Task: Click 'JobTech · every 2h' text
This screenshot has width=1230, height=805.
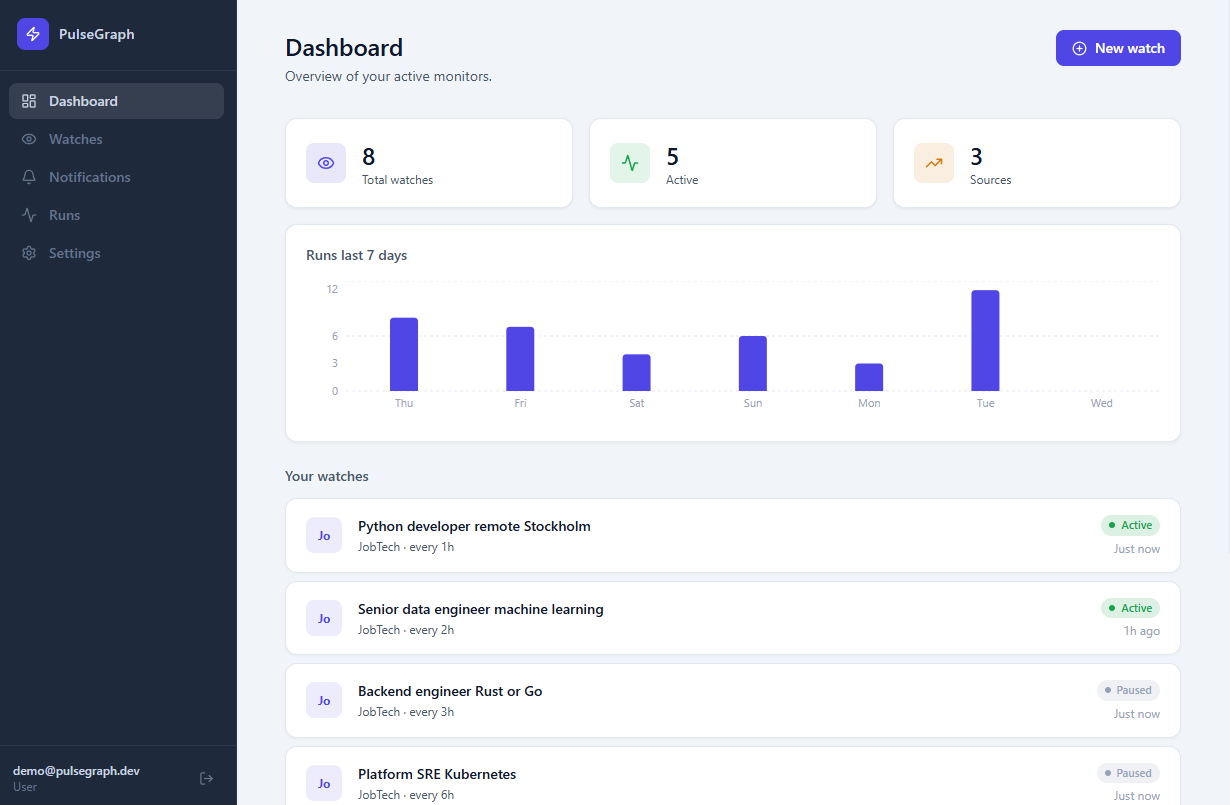Action: coord(406,630)
